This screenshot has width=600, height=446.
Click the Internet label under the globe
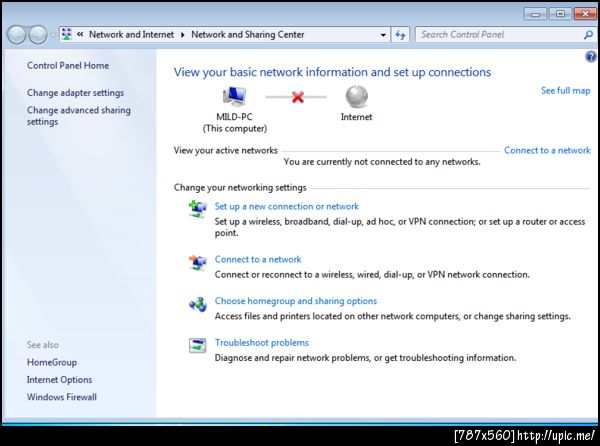pyautogui.click(x=357, y=117)
